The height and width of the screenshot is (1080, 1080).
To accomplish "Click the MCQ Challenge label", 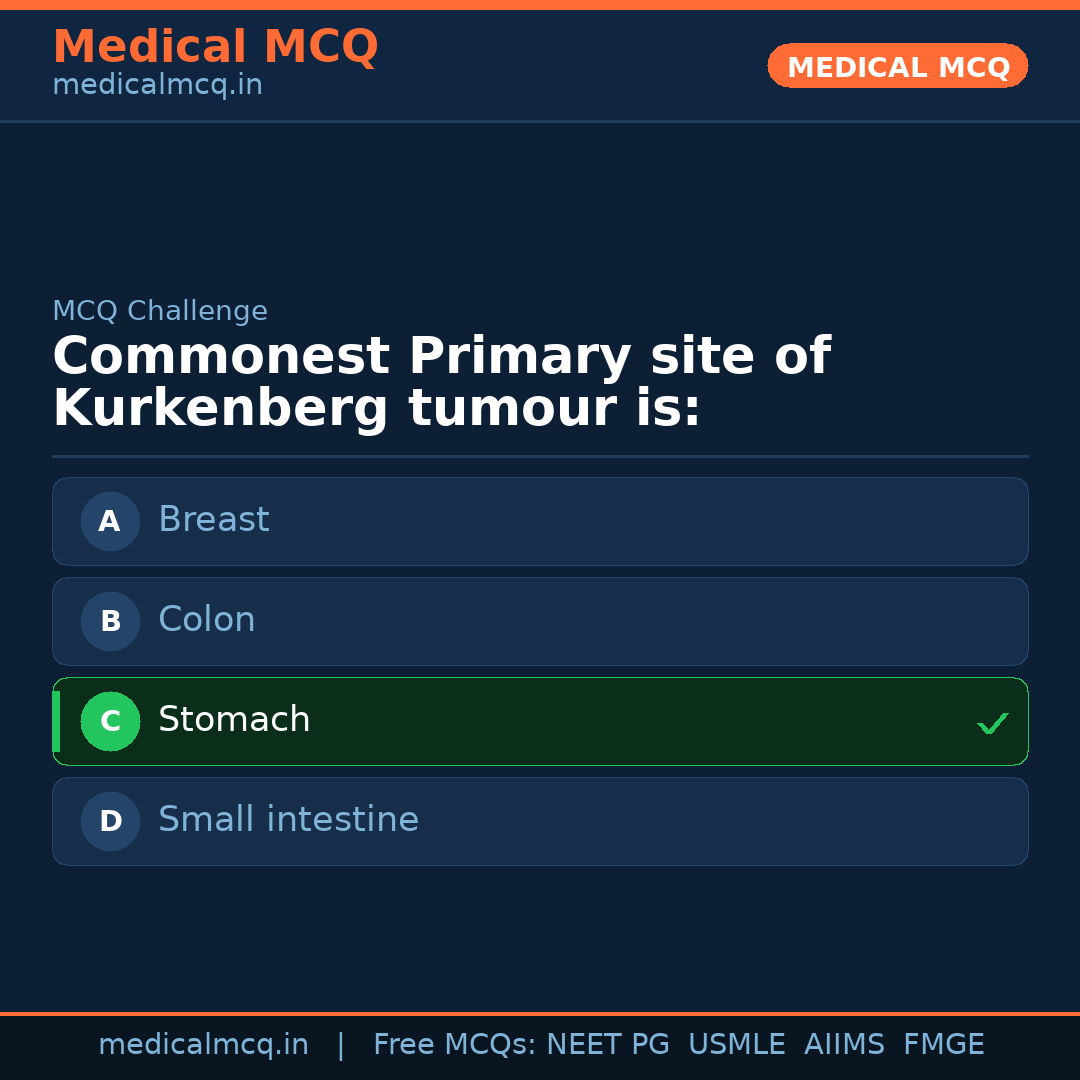I will pyautogui.click(x=160, y=311).
